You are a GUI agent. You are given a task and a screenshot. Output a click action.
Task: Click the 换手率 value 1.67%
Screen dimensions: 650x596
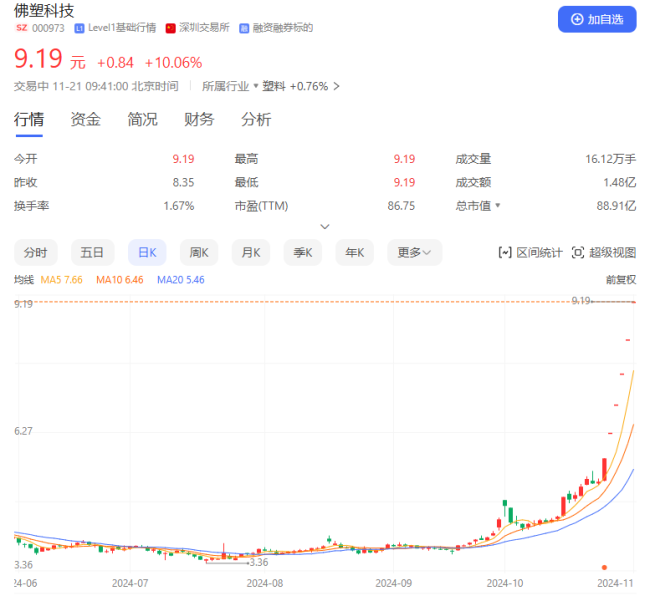pyautogui.click(x=179, y=206)
